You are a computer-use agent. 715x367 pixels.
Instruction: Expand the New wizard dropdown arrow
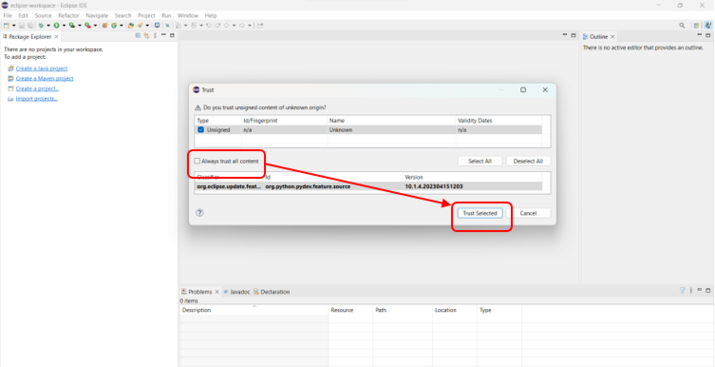[x=14, y=26]
